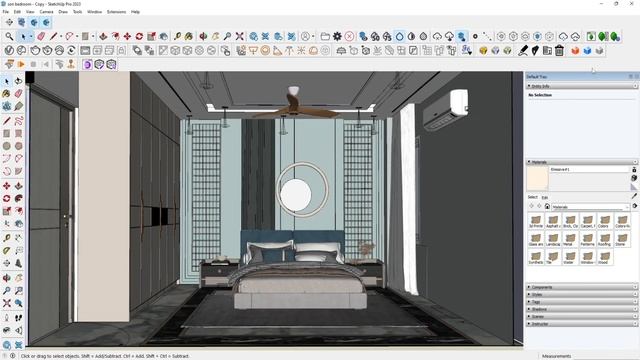Open the Extensions menu

(116, 12)
